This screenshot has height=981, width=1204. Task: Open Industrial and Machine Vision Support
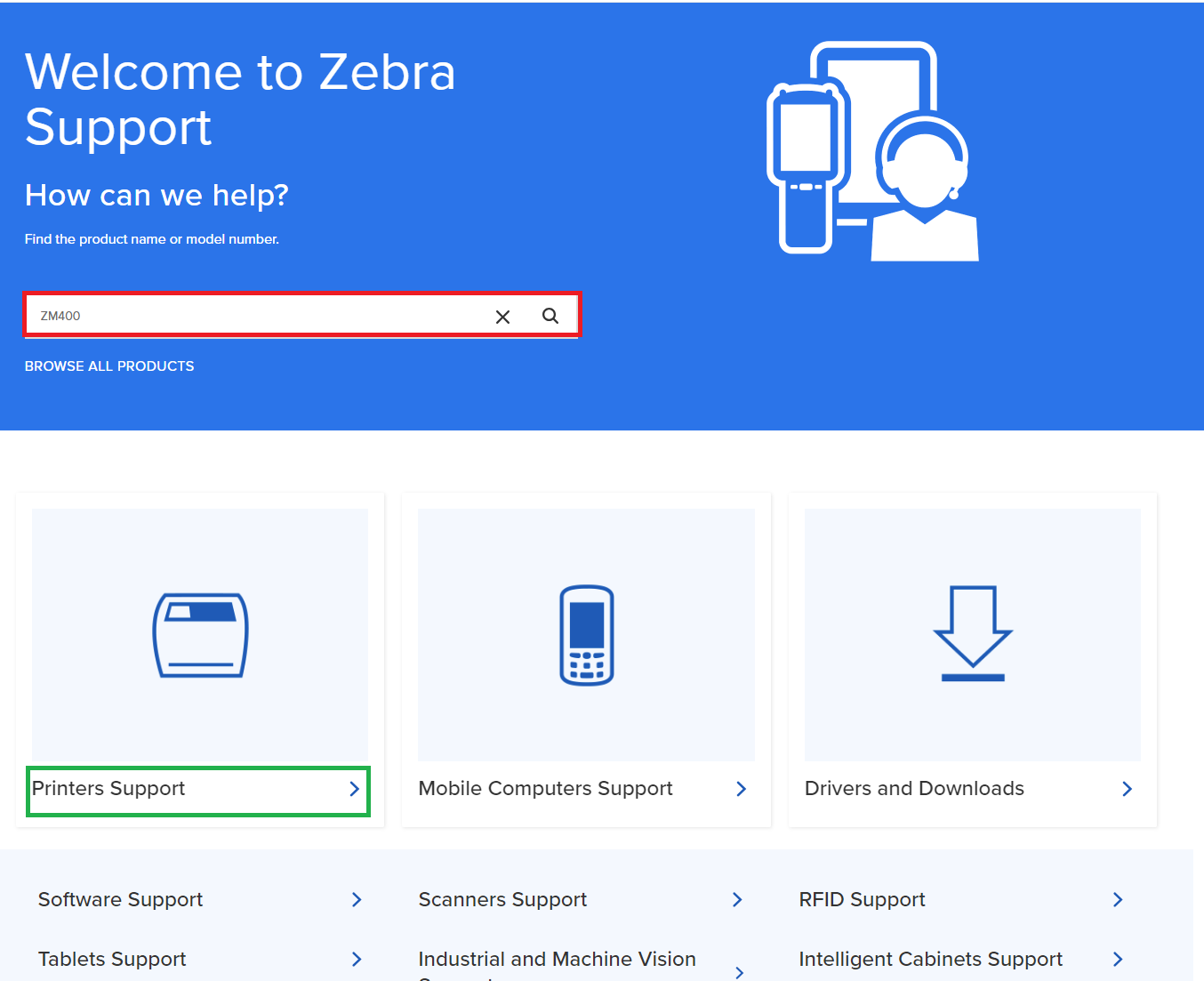557,960
